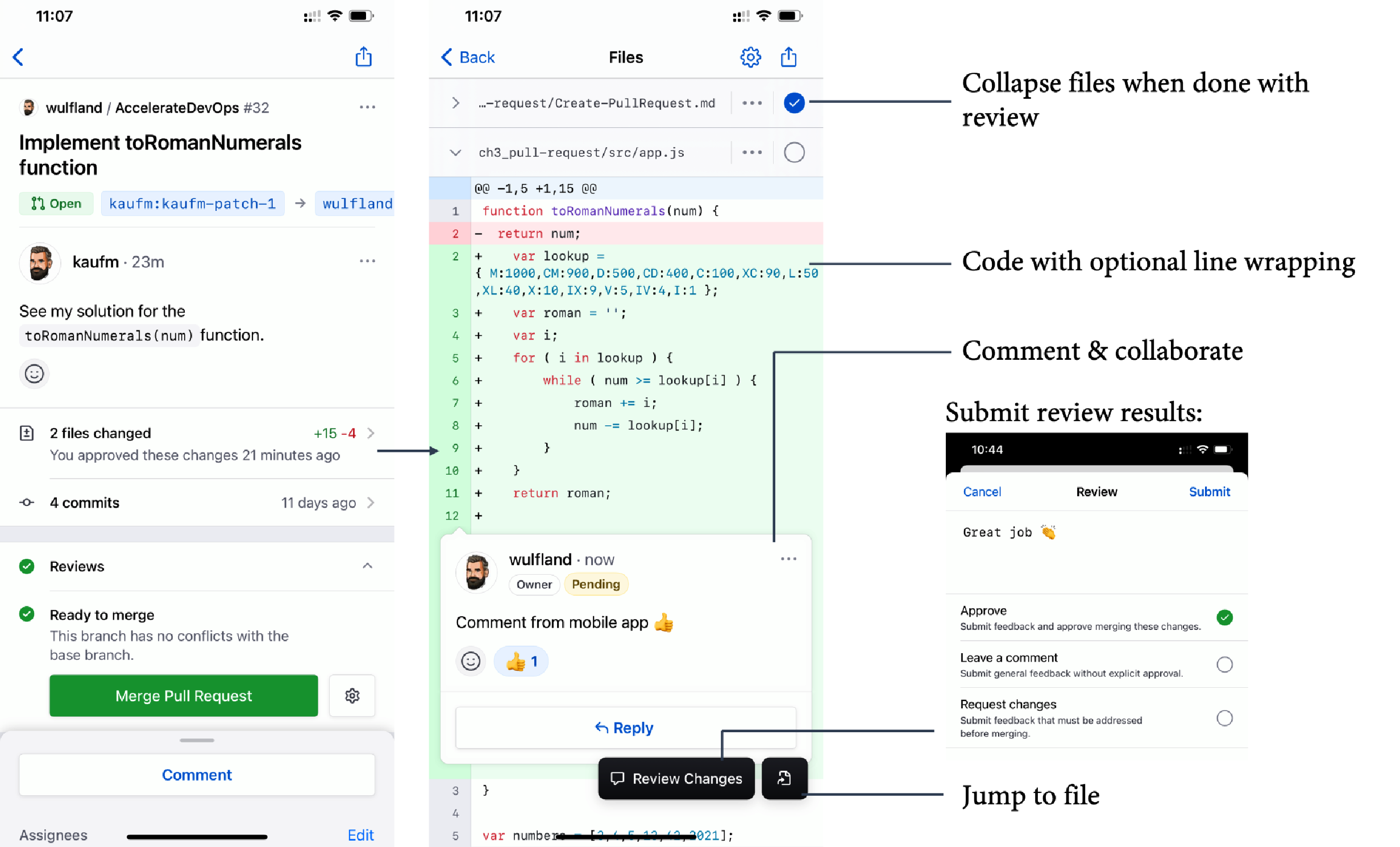Image resolution: width=1400 pixels, height=847 pixels.
Task: Expand 2 files changed chevron arrow
Action: pos(371,433)
